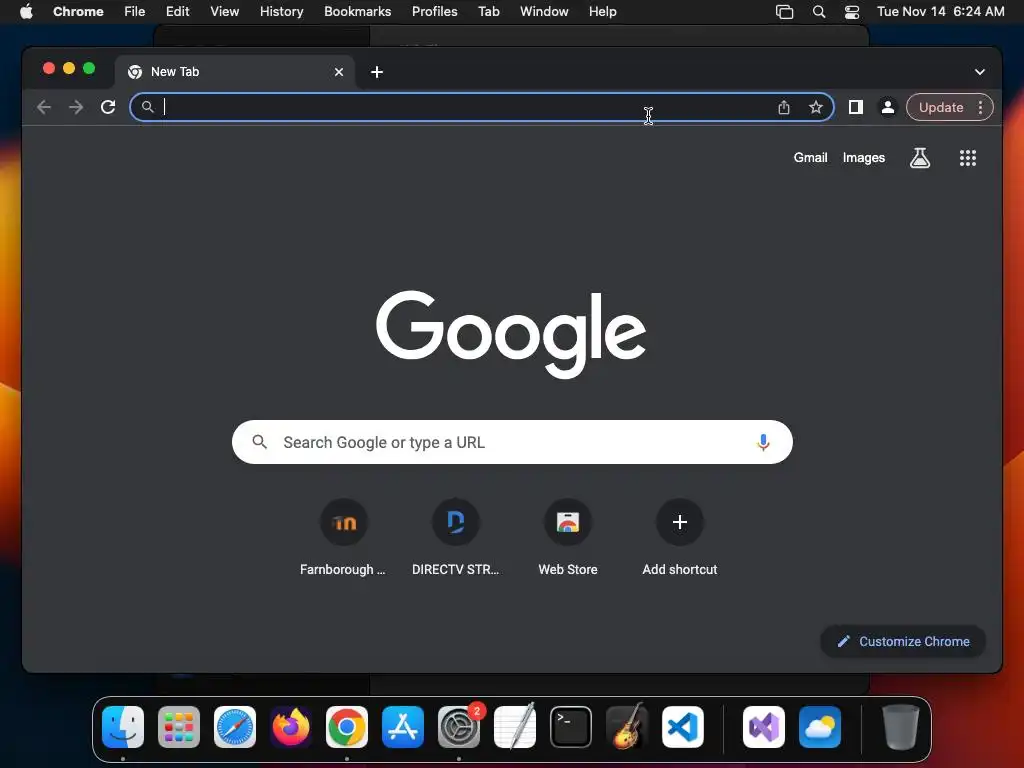
Task: Open the Chrome application menu
Action: coord(78,12)
